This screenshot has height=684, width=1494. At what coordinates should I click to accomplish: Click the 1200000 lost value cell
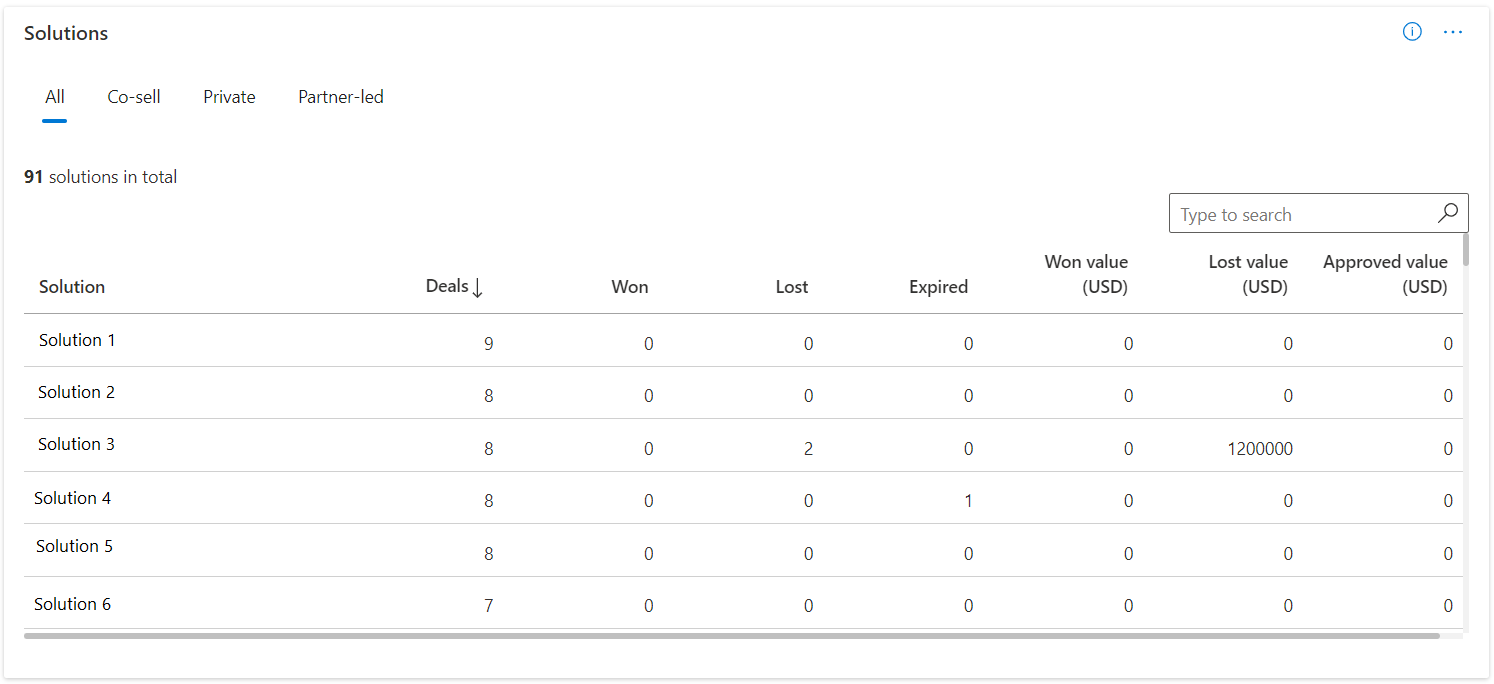tap(1260, 449)
